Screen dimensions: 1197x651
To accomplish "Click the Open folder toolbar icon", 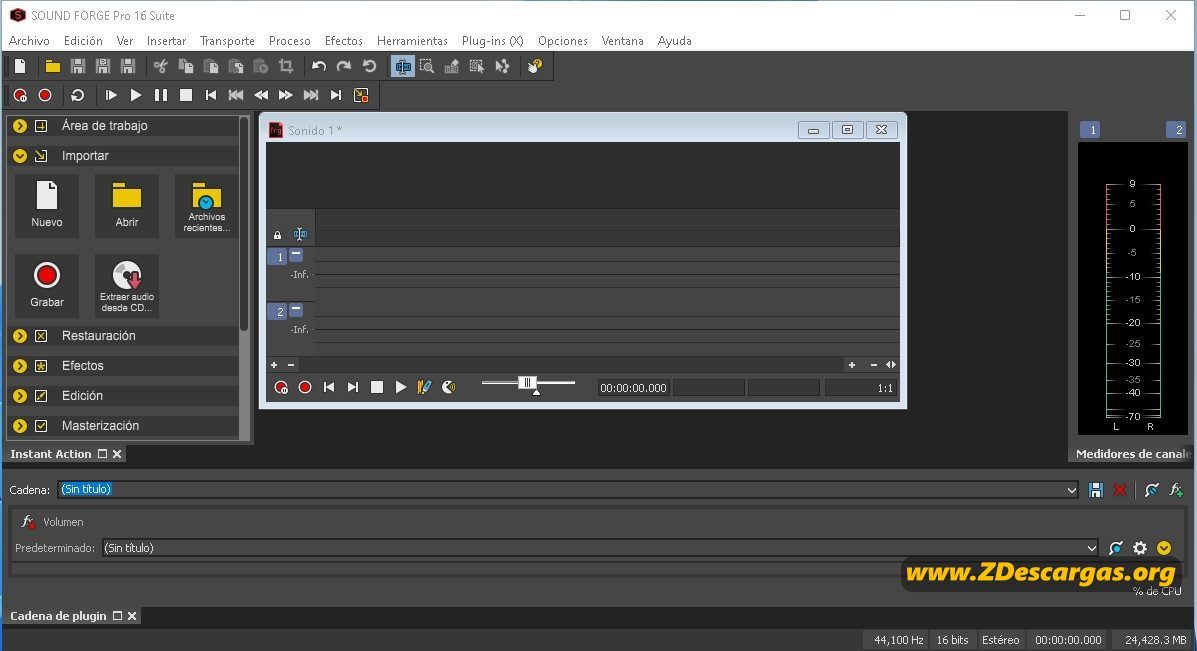I will coord(53,66).
